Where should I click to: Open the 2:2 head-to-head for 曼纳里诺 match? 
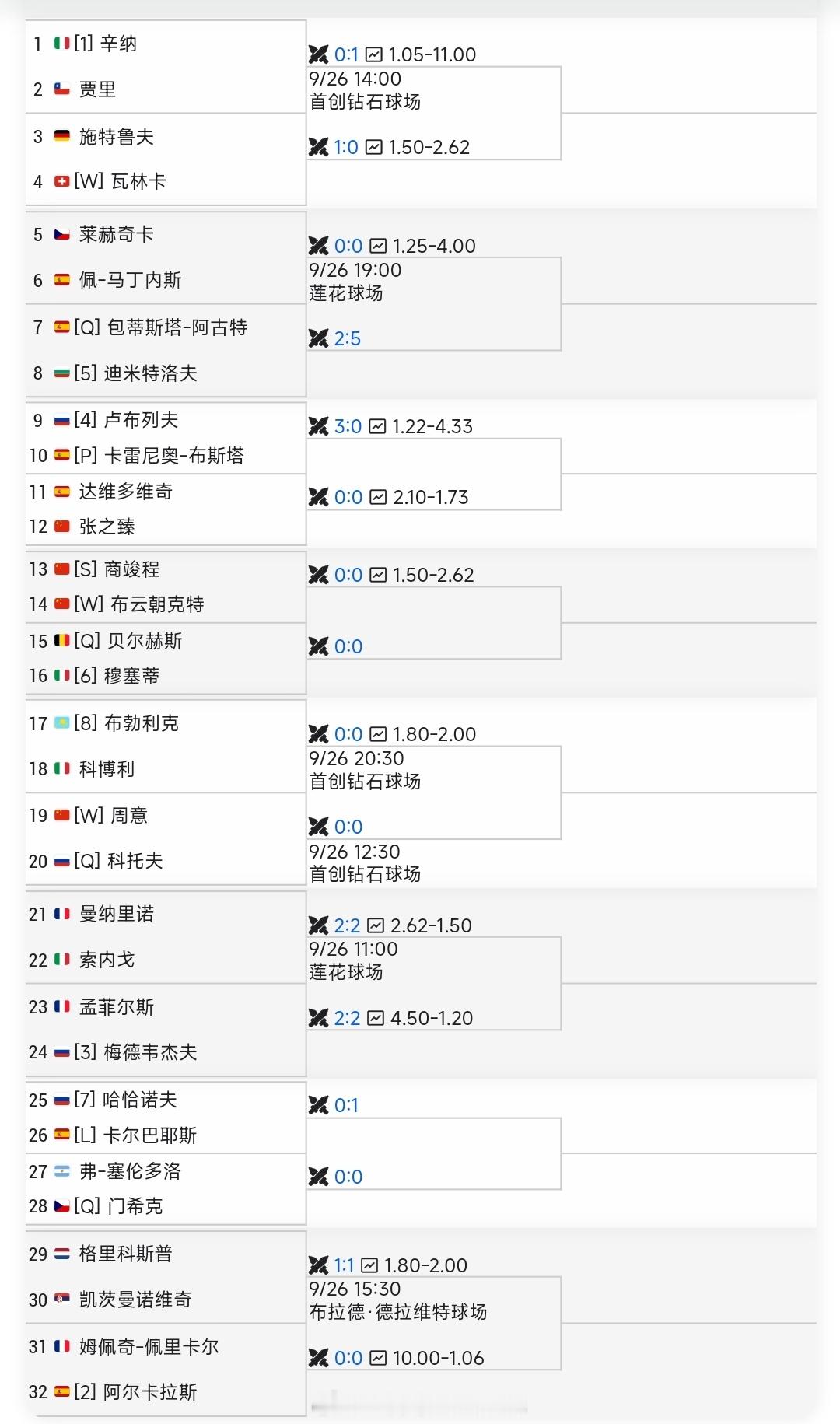[347, 925]
